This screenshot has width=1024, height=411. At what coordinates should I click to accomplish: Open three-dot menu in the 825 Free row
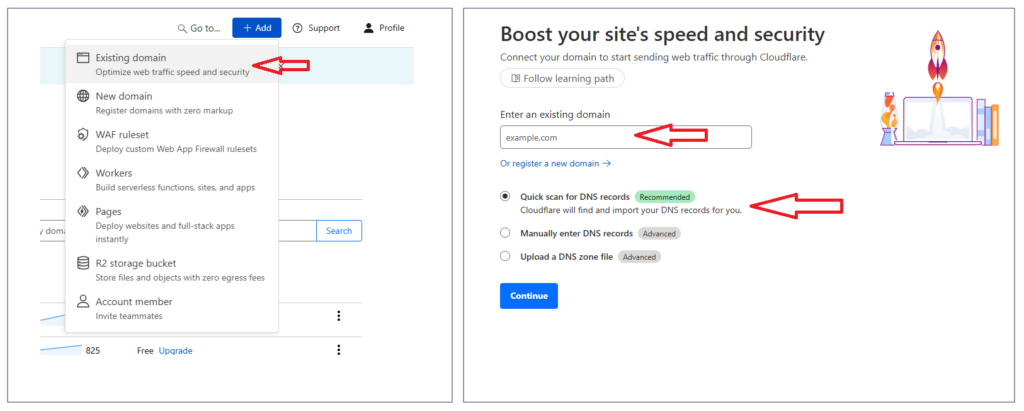click(338, 350)
